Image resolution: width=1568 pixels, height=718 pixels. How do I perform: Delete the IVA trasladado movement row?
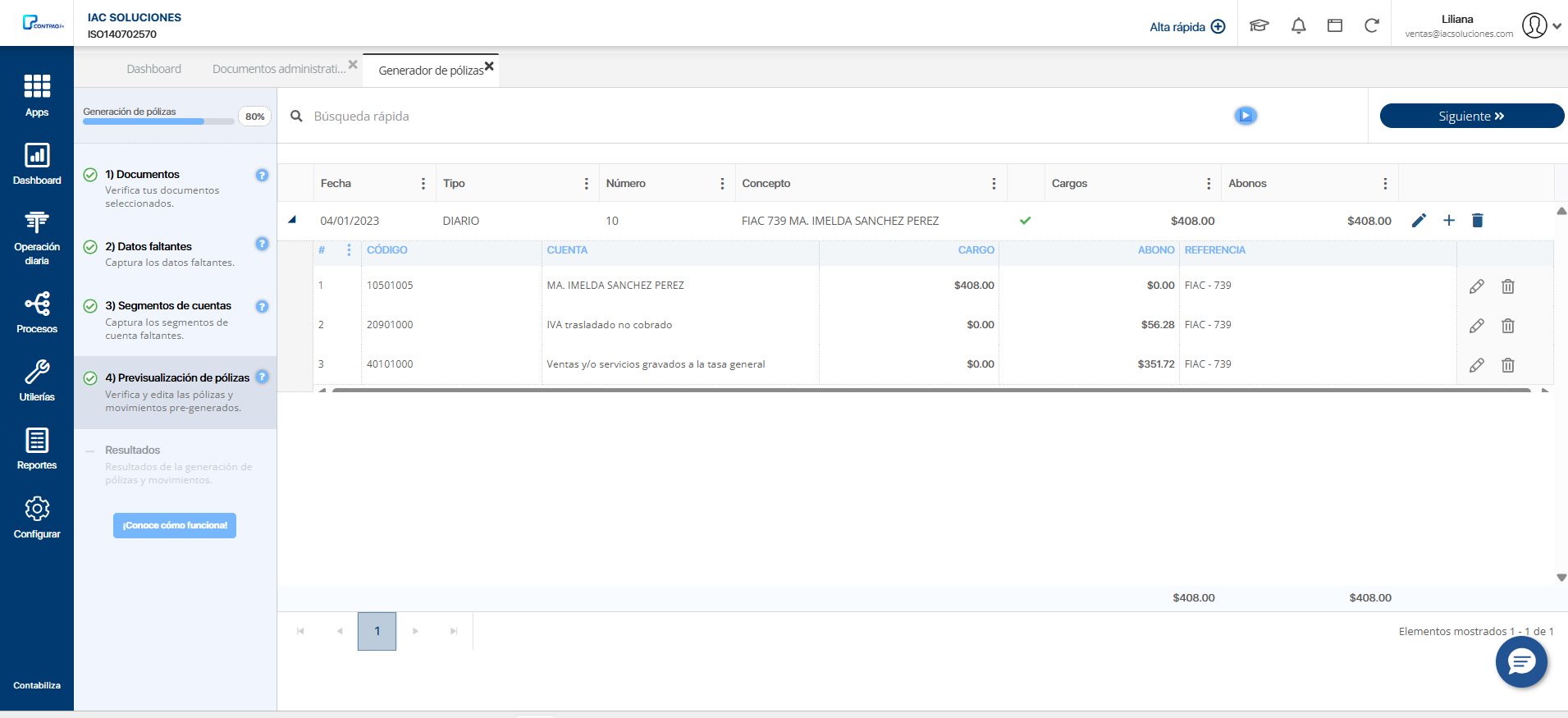click(1507, 326)
